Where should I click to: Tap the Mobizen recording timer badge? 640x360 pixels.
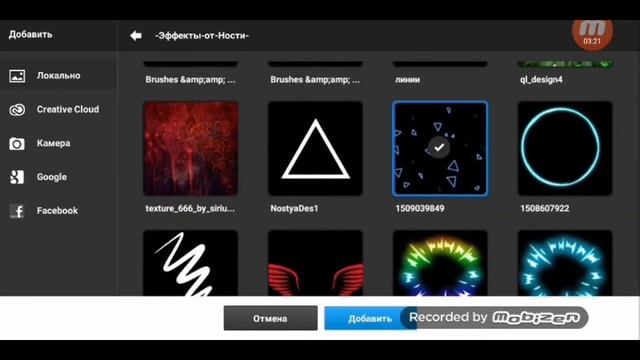coord(592,34)
